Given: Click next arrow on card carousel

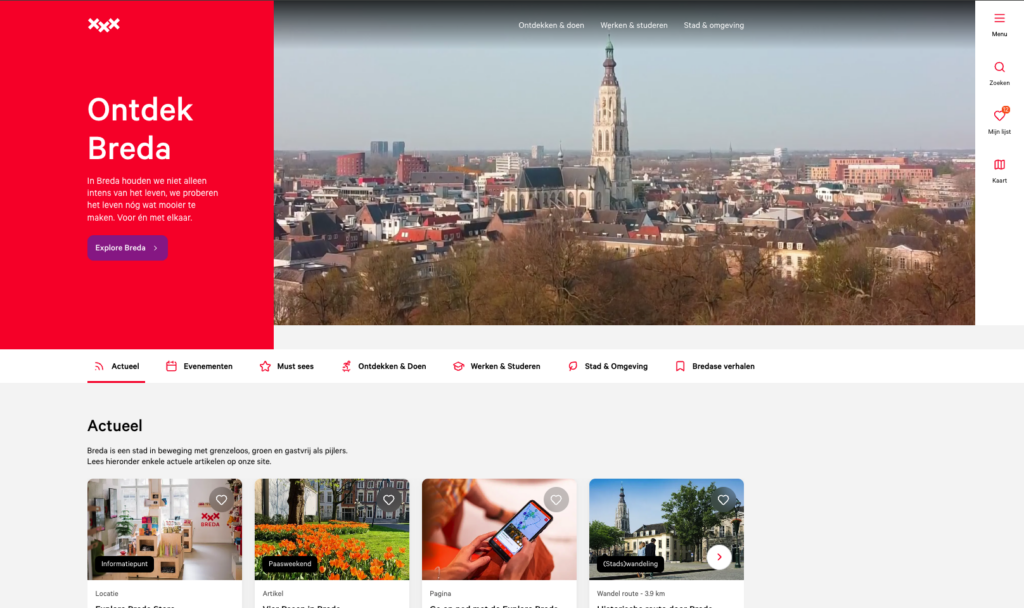Looking at the screenshot, I should [718, 557].
